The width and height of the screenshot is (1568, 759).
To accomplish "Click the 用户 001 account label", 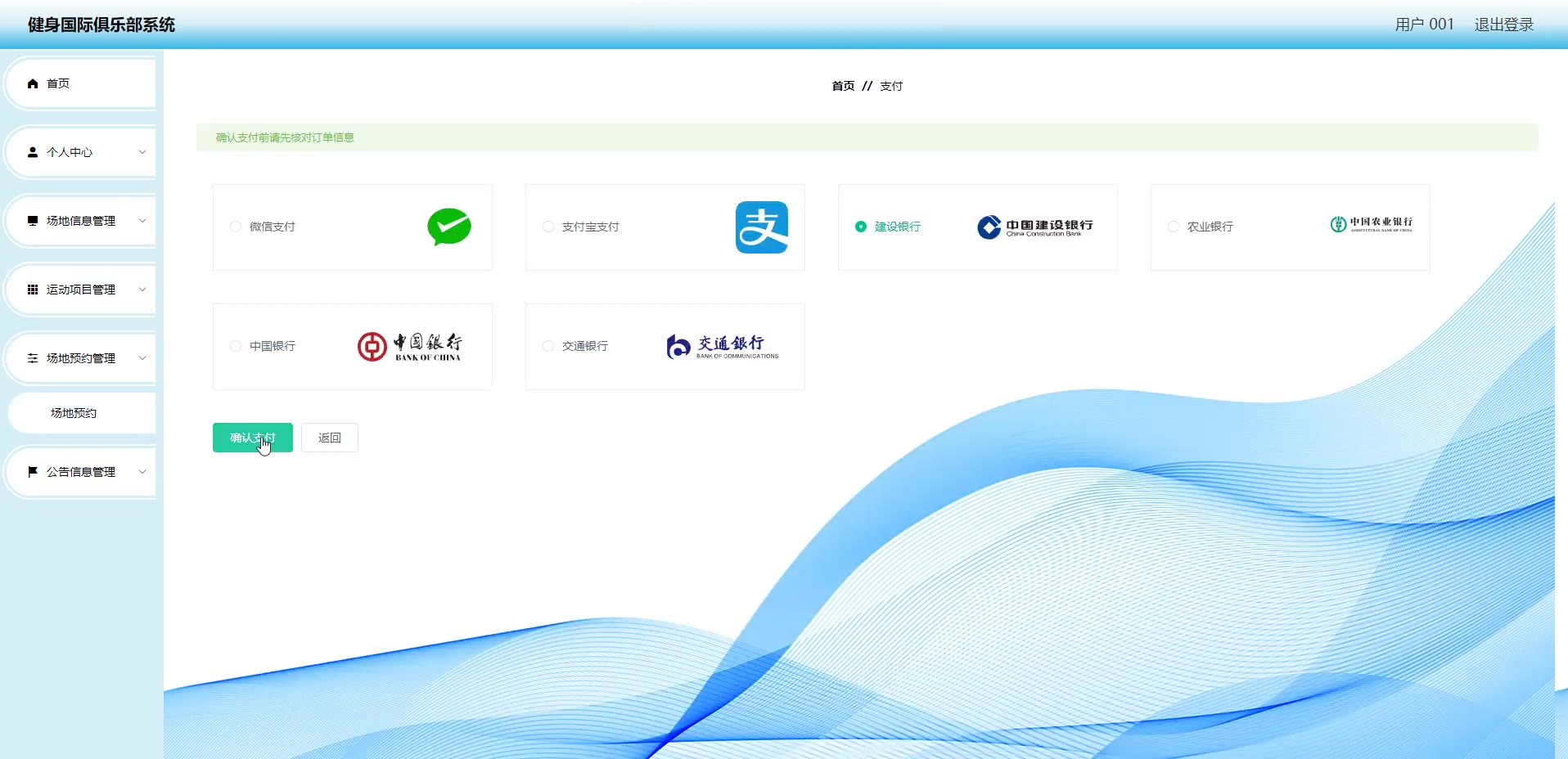I will 1425,25.
